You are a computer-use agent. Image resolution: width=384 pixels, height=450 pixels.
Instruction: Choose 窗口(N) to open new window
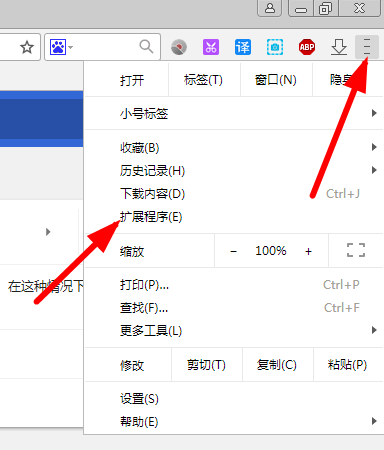(x=276, y=80)
